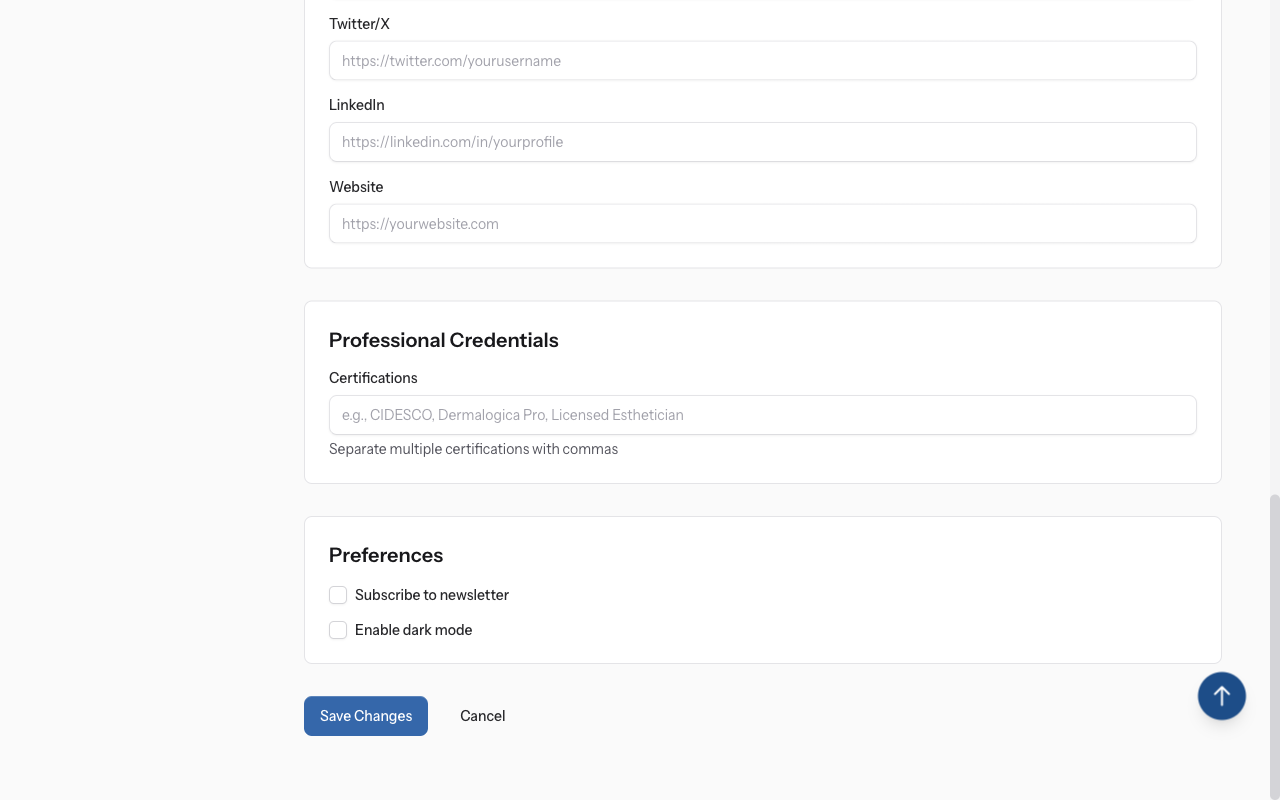The height and width of the screenshot is (800, 1280).
Task: Select the Website URL input field
Action: point(762,224)
